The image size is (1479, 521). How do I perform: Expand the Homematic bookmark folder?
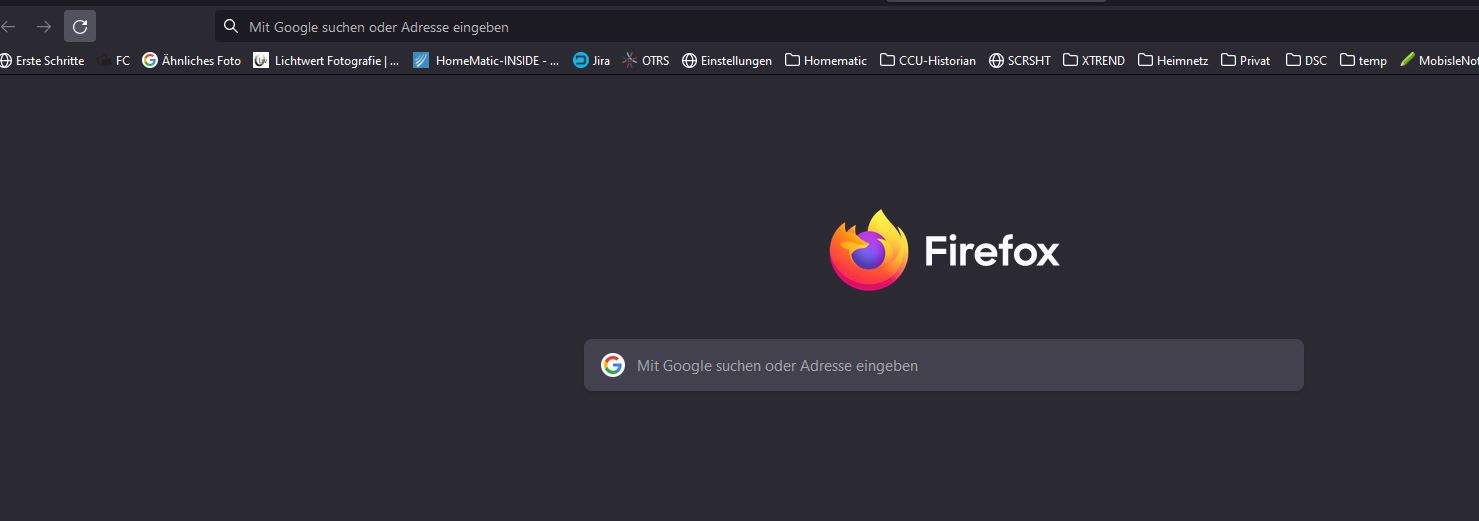pyautogui.click(x=826, y=60)
